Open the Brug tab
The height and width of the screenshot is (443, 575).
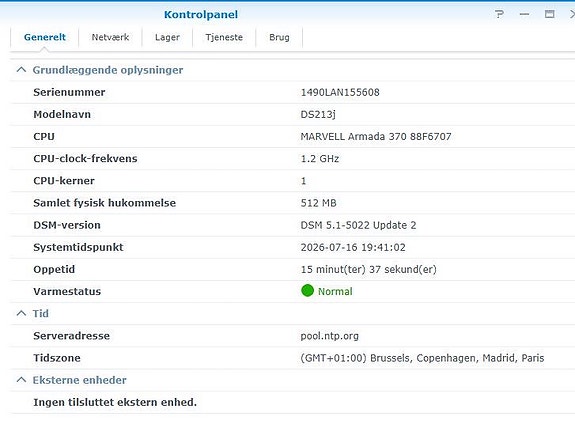279,37
